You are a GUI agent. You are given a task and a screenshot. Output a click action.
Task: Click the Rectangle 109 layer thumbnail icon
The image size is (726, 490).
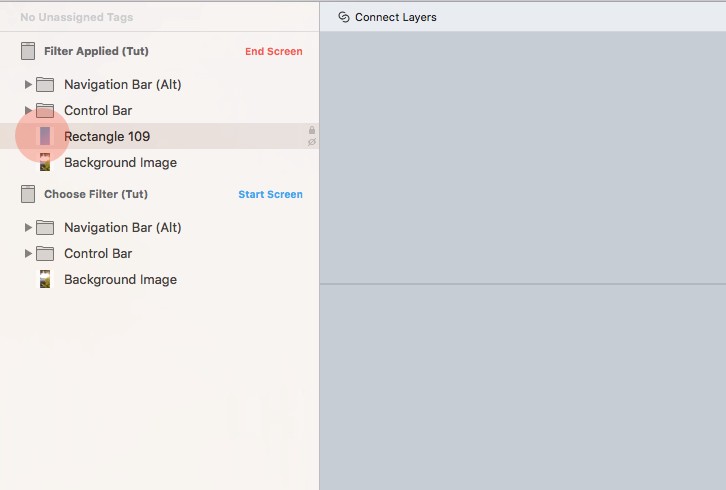tap(45, 136)
